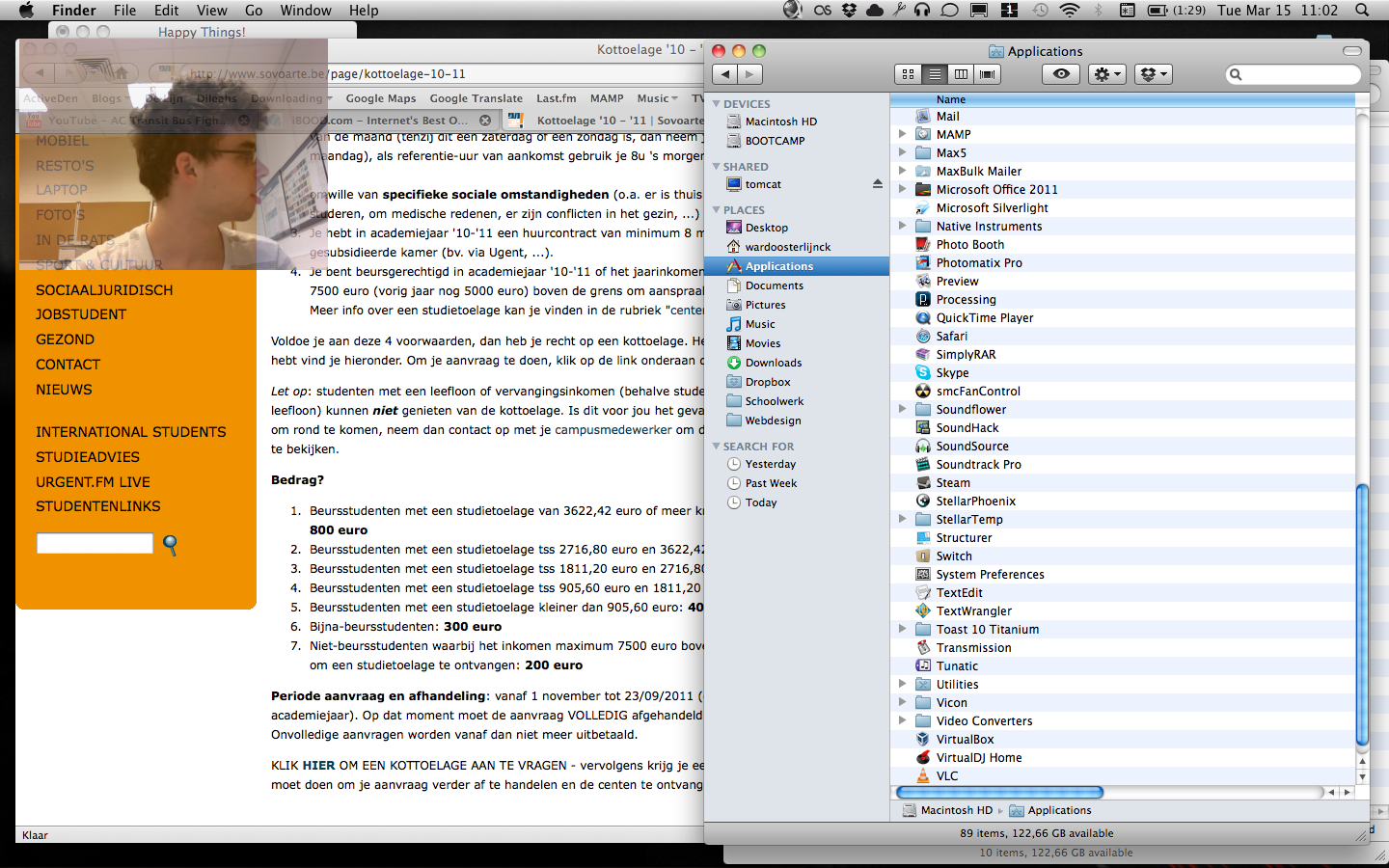1389x868 pixels.
Task: Switch Finder to list view
Action: (935, 74)
